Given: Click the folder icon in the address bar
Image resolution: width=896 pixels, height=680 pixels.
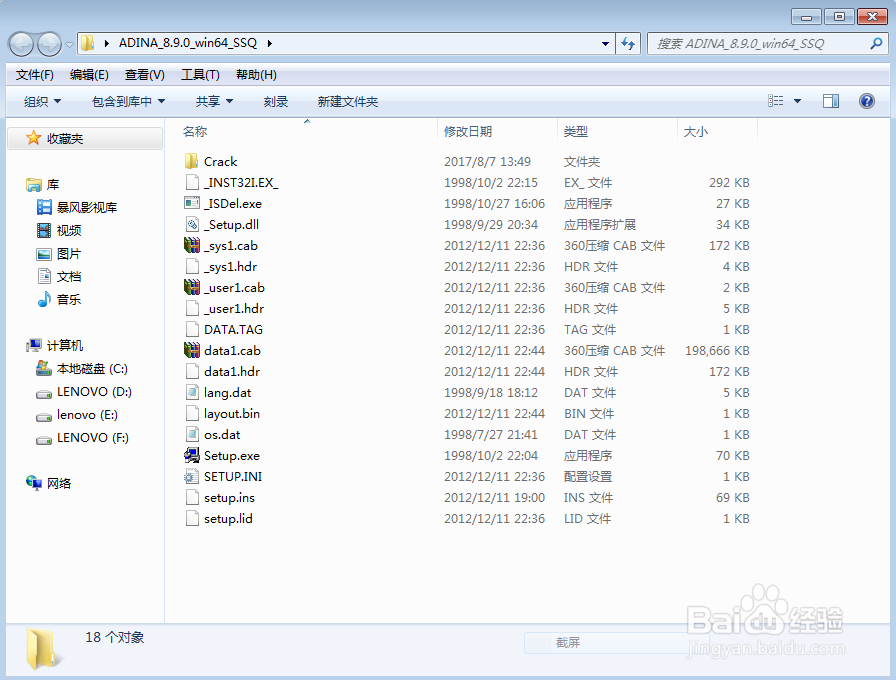Looking at the screenshot, I should click(87, 43).
